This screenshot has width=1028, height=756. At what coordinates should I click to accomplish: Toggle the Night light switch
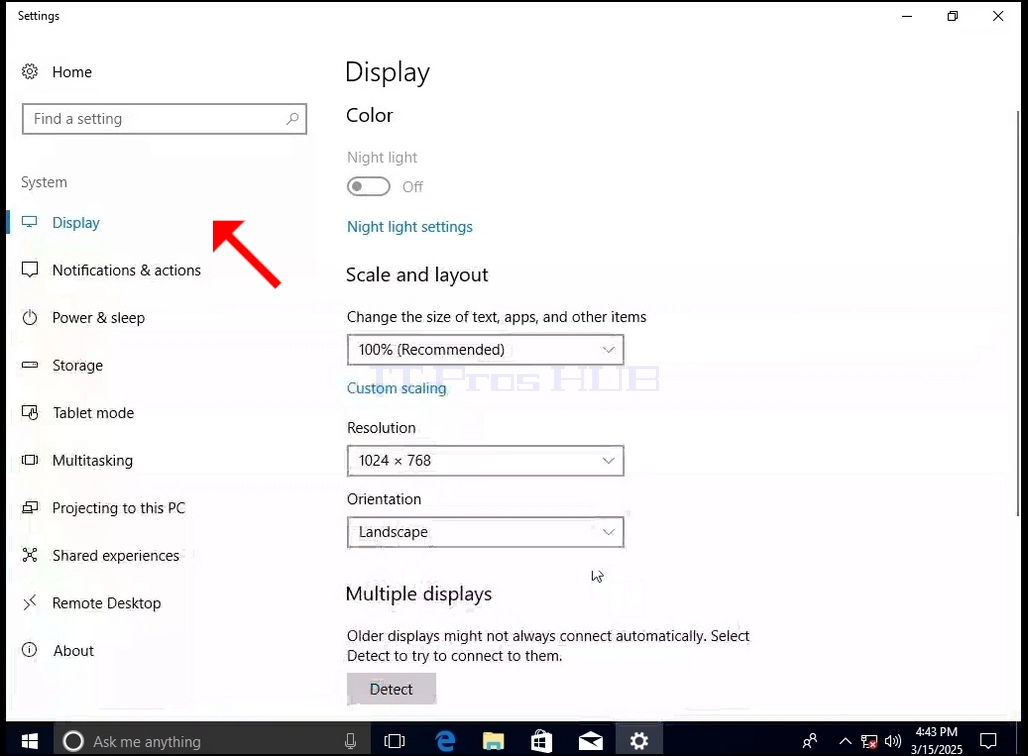(x=368, y=186)
